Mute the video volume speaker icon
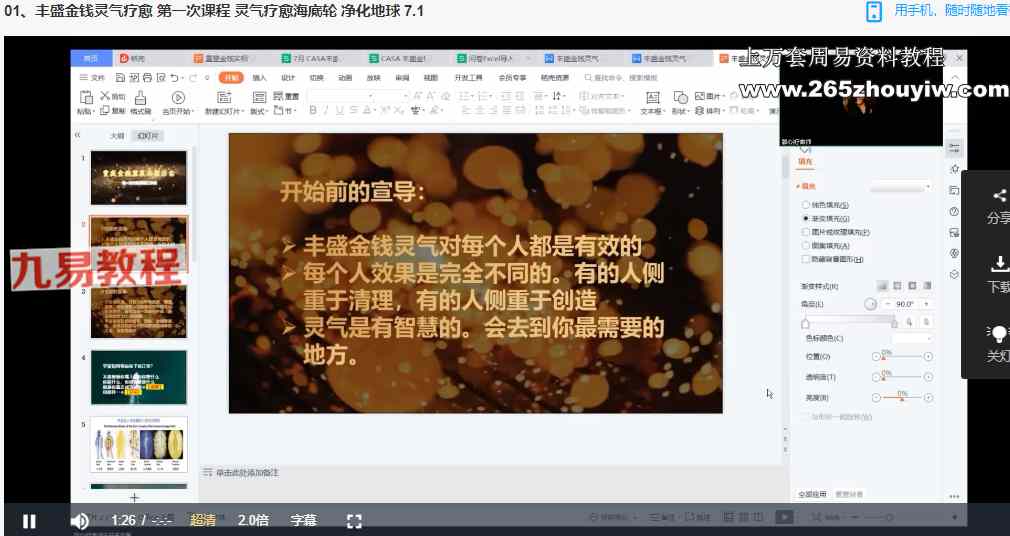 tap(79, 520)
